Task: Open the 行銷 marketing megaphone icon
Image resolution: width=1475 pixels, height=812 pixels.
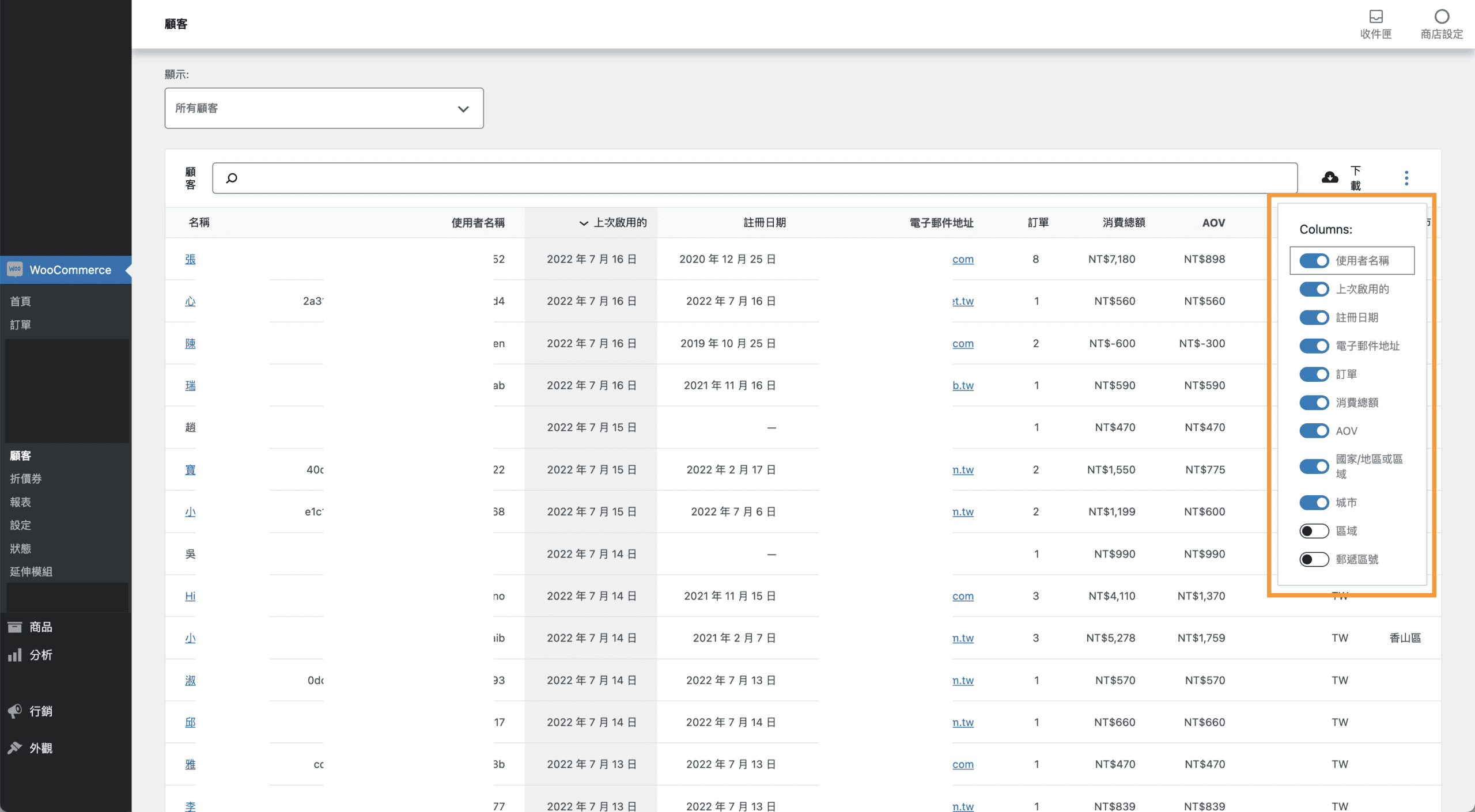Action: (x=15, y=711)
